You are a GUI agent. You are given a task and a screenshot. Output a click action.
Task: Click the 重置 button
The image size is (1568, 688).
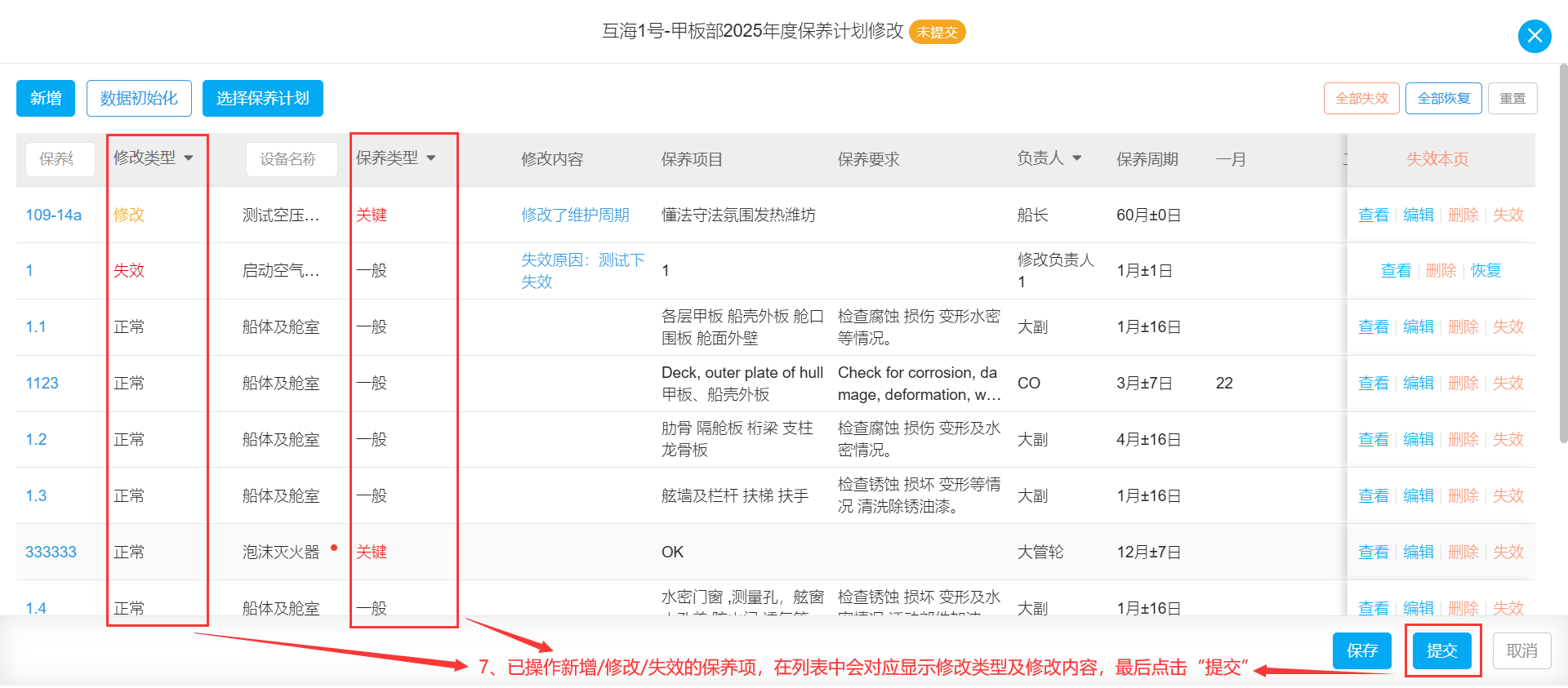[x=1512, y=99]
